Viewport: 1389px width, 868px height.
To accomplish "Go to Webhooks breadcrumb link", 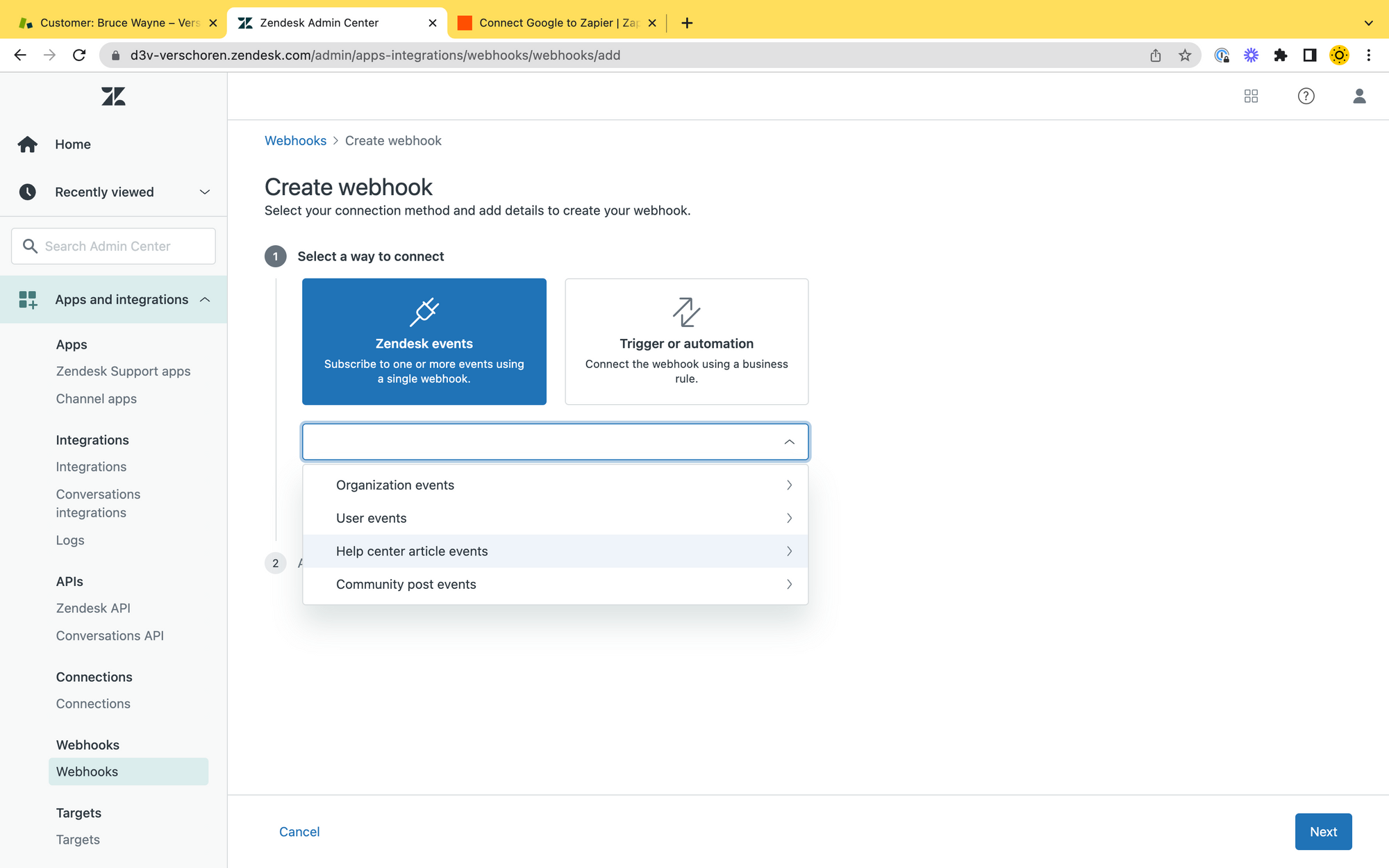I will (x=295, y=141).
